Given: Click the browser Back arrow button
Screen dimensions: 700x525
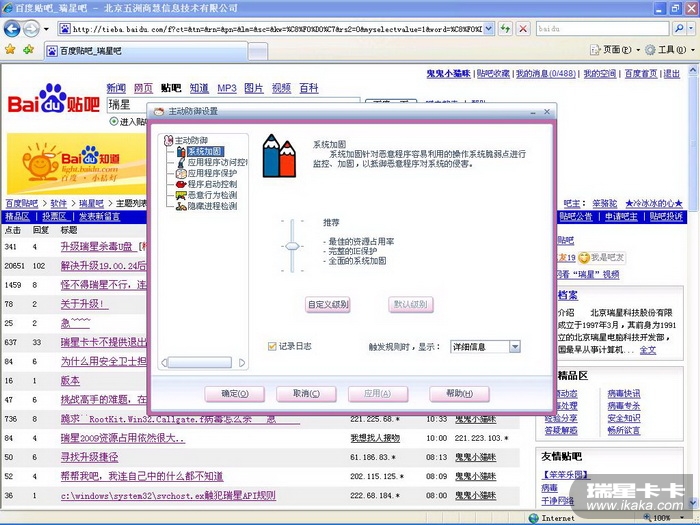Looking at the screenshot, I should pyautogui.click(x=12, y=29).
